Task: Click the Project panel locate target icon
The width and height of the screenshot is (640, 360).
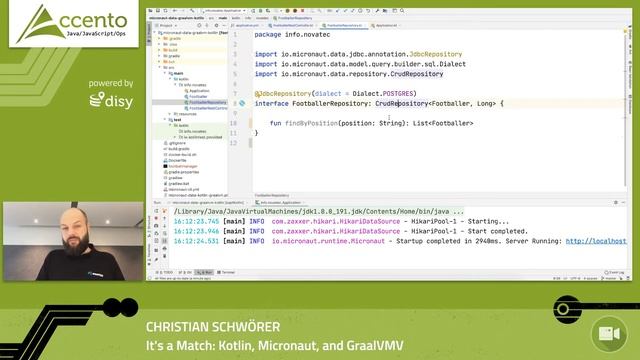Action: pos(199,25)
